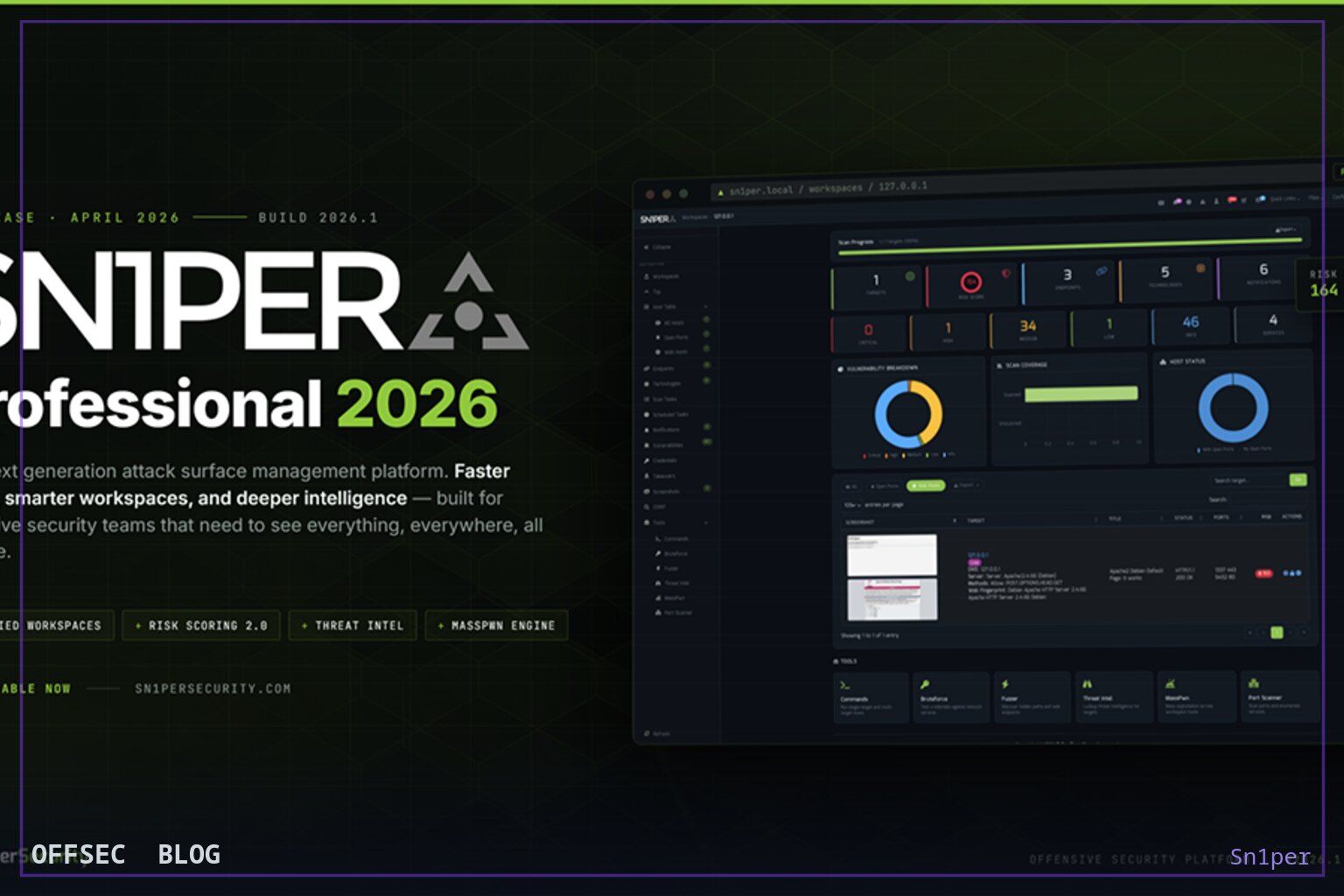Select the Open Ports filter tab
The height and width of the screenshot is (896, 1344).
click(884, 486)
